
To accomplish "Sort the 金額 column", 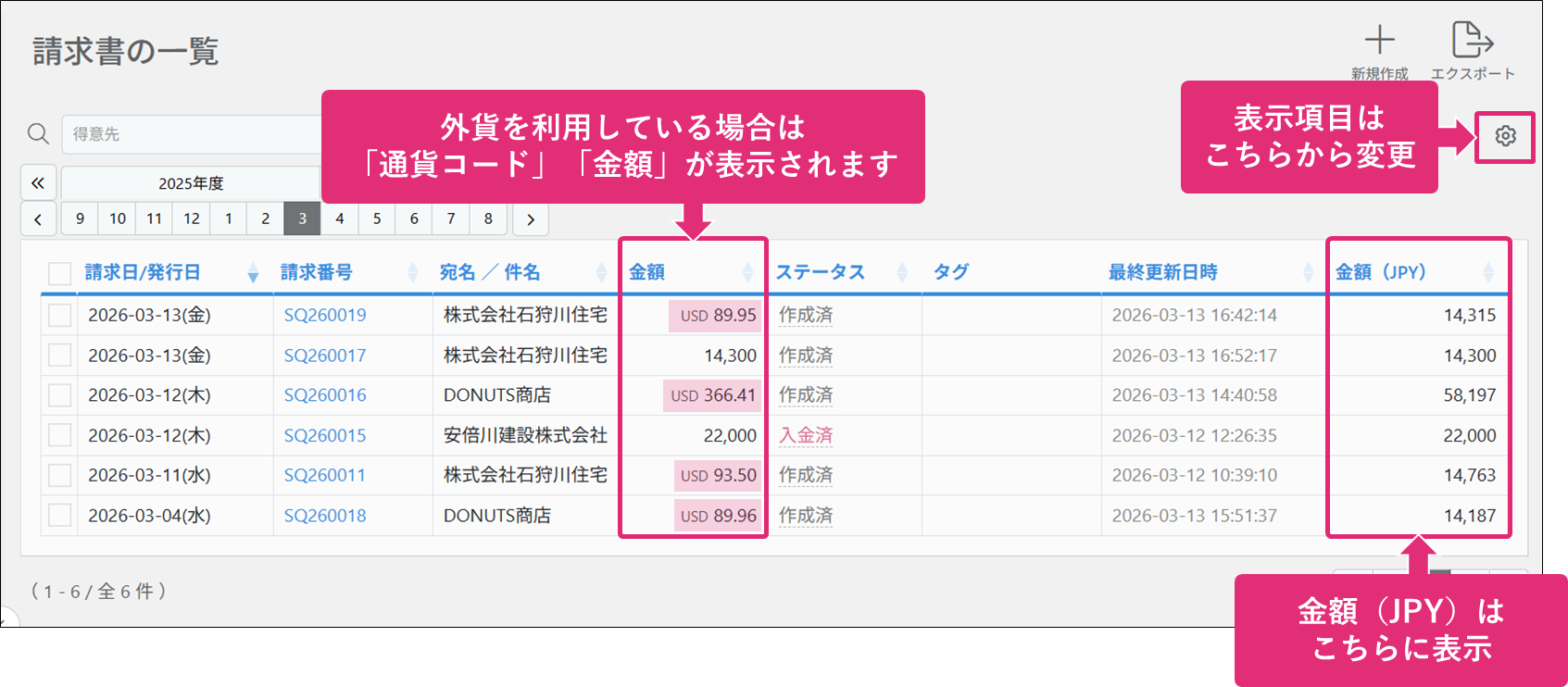I will coord(747,272).
